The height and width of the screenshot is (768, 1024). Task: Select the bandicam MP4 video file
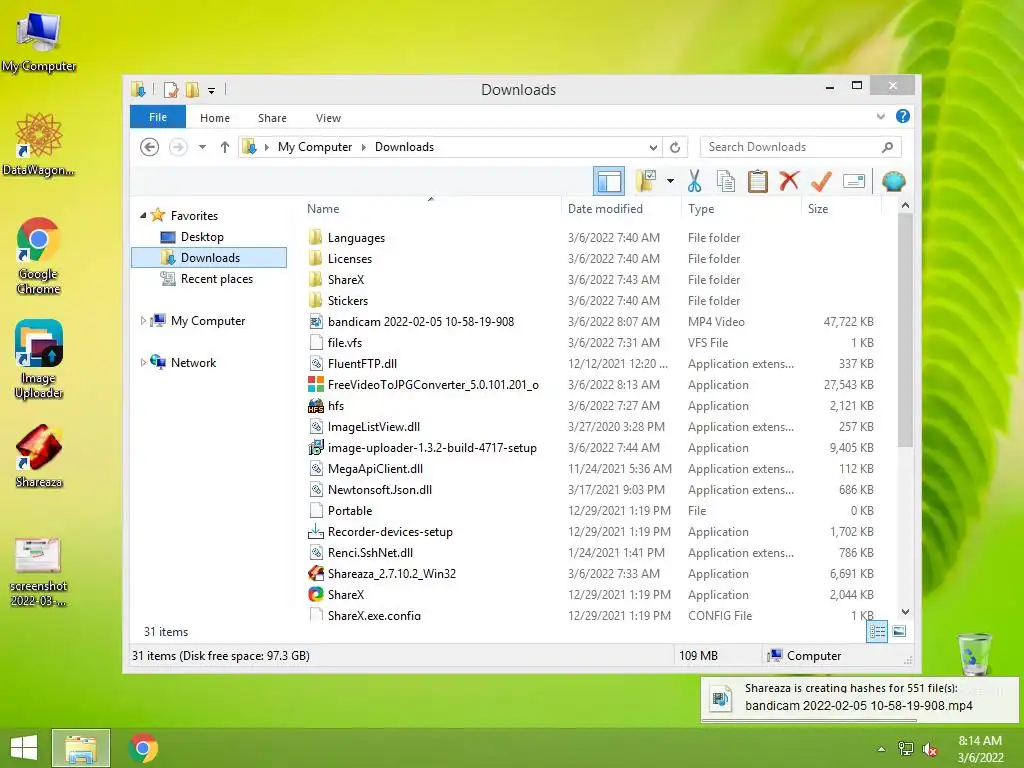pos(421,321)
